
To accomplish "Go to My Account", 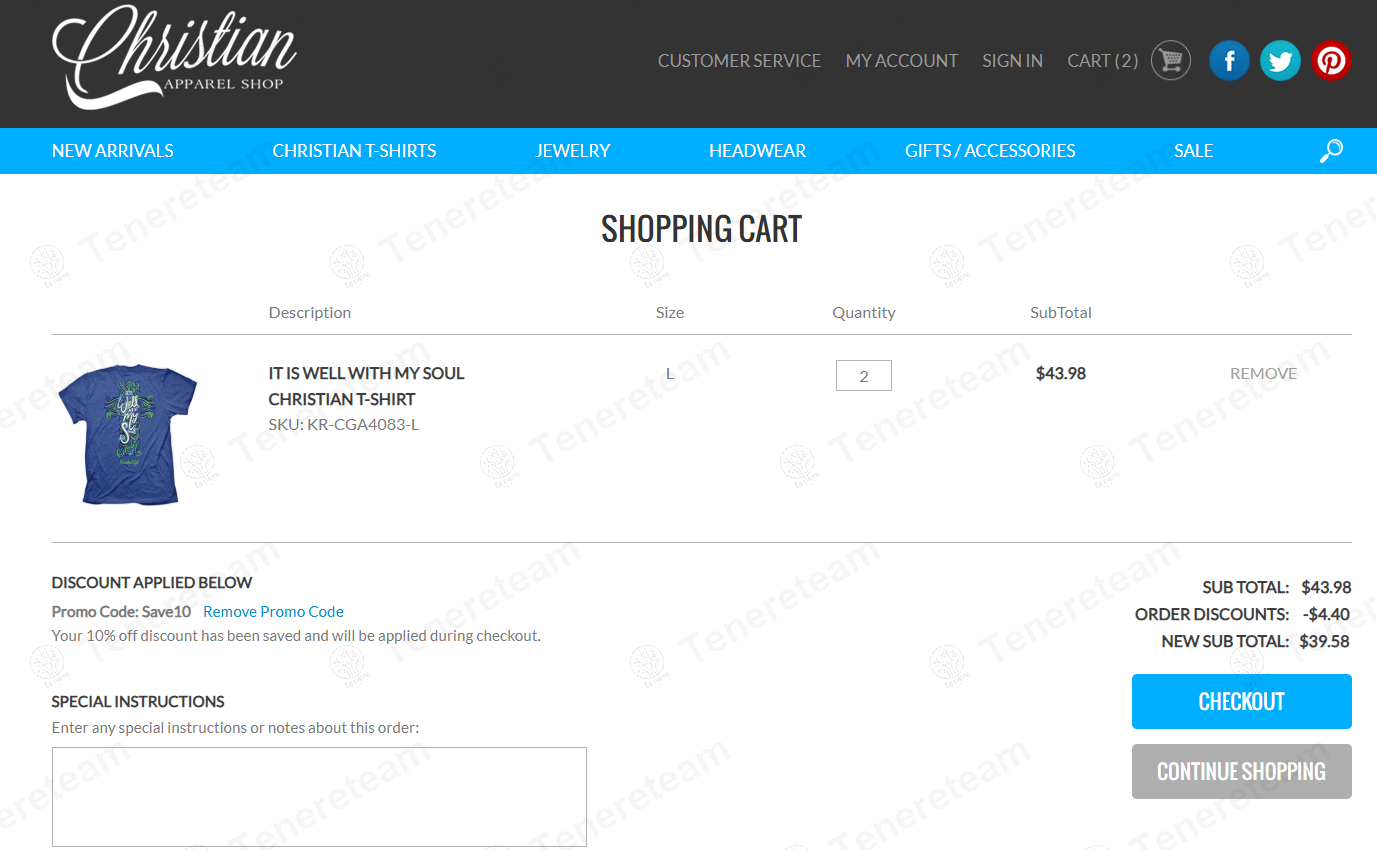I will click(x=902, y=61).
